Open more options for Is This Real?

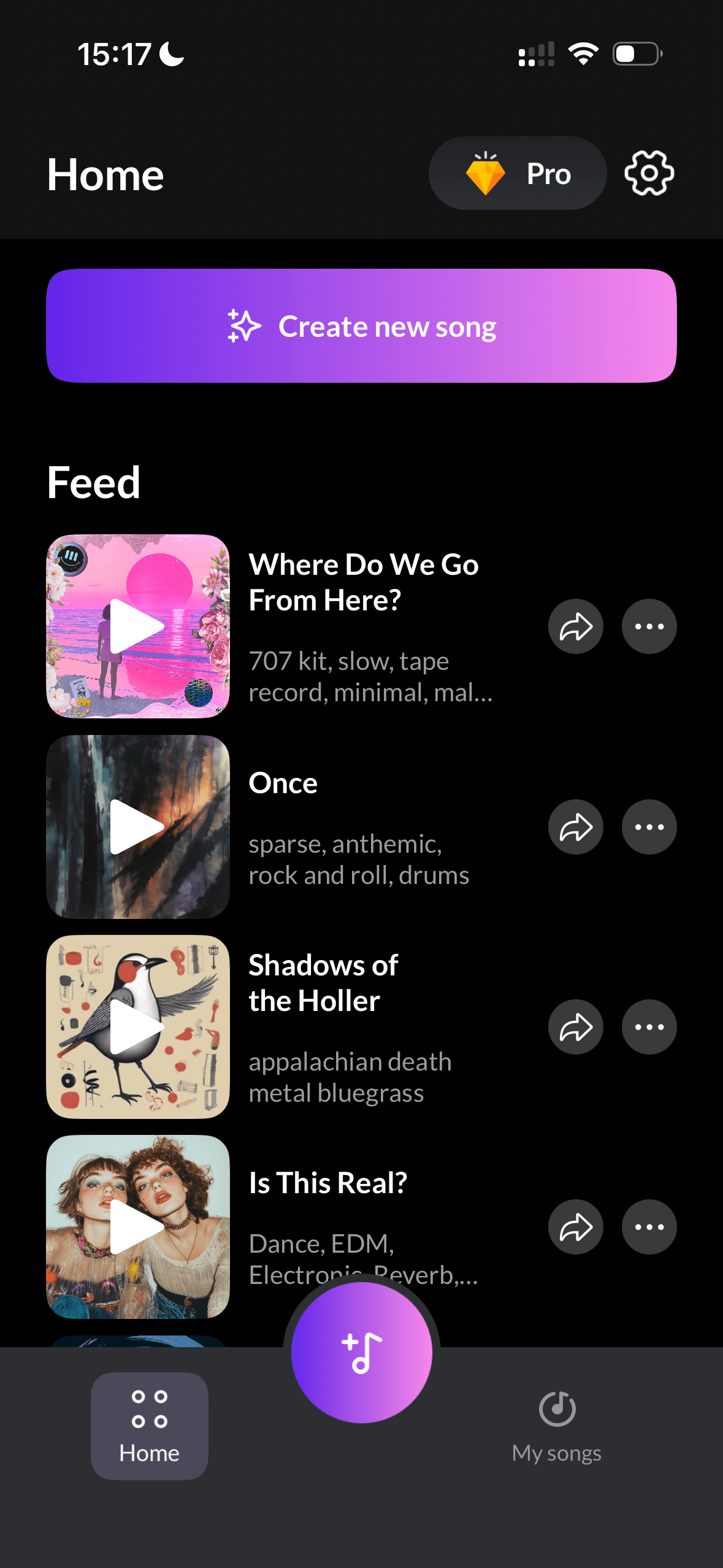click(x=649, y=1227)
